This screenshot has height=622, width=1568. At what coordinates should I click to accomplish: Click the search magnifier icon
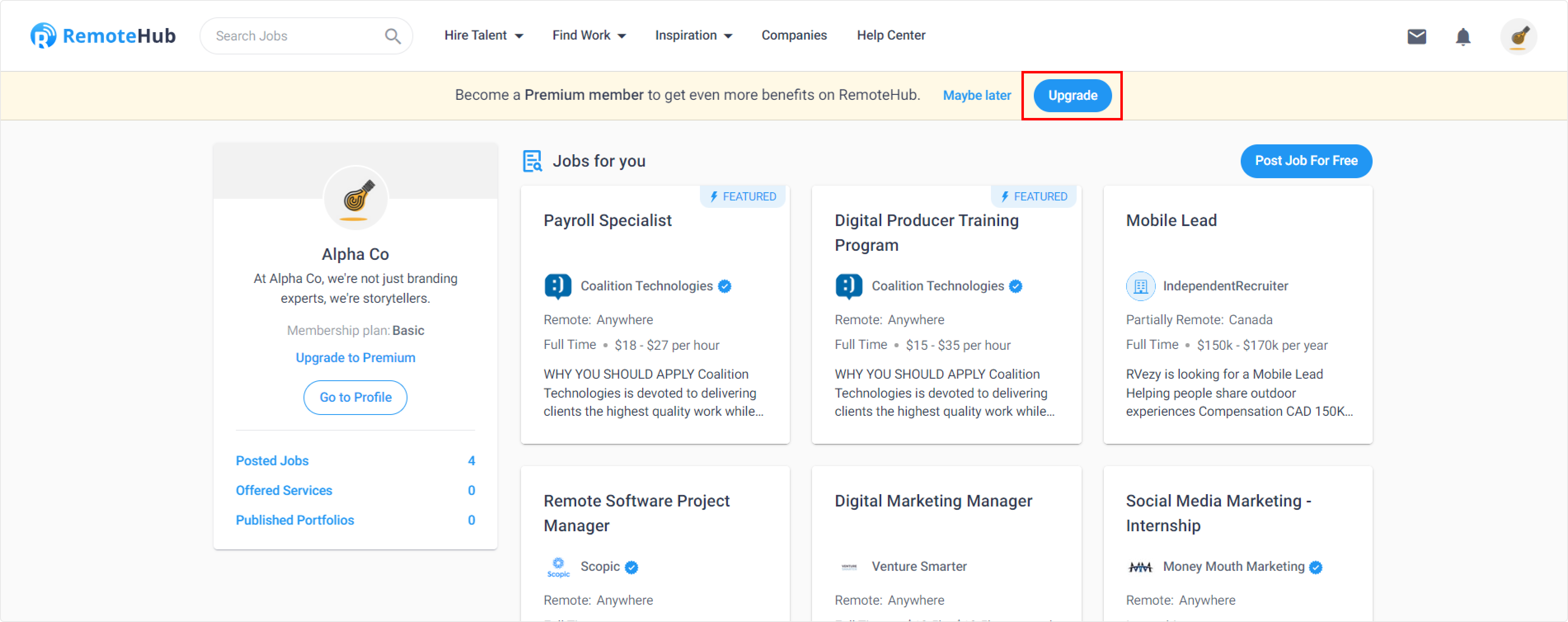(x=392, y=36)
